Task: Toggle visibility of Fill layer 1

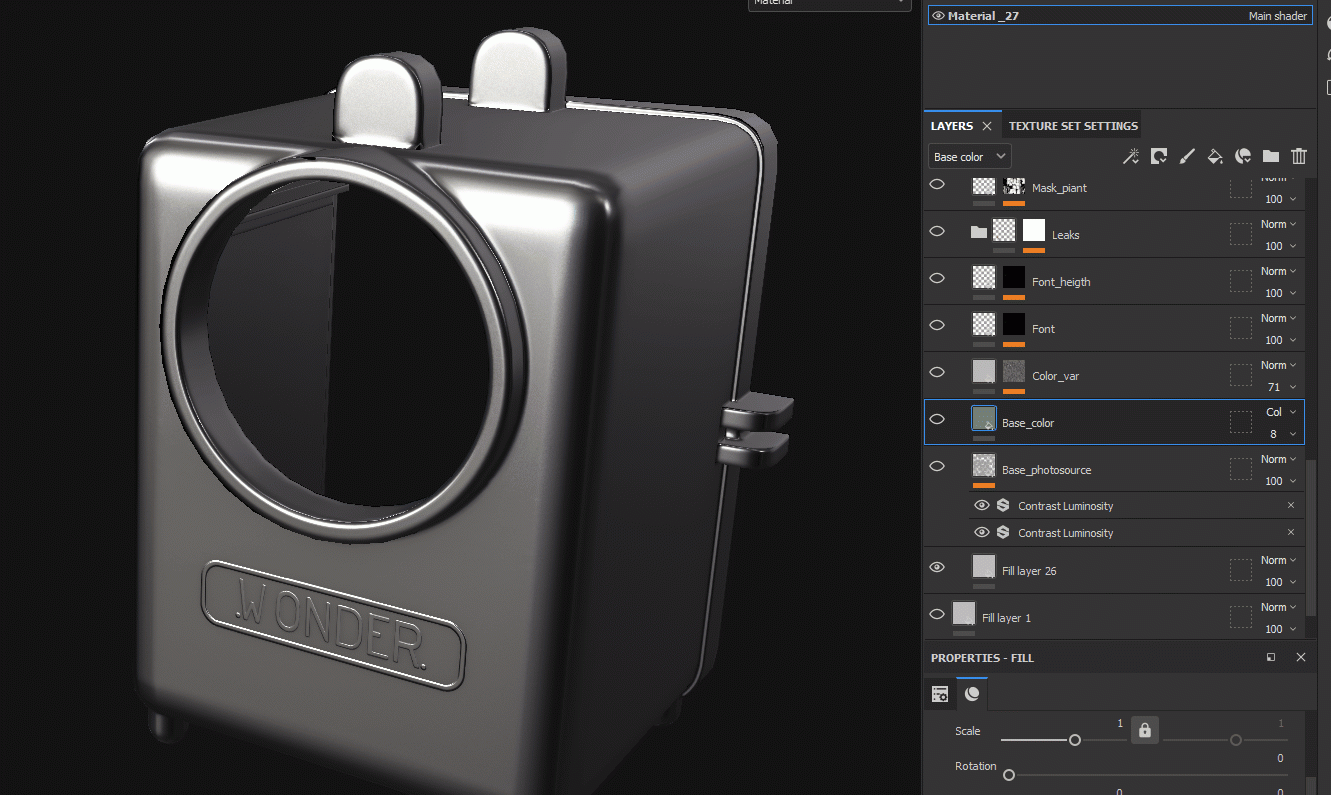Action: pos(937,614)
